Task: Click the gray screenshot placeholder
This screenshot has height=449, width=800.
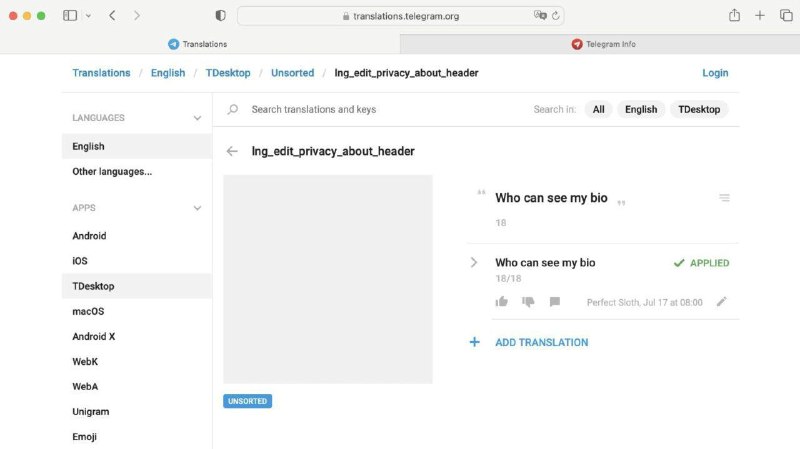Action: pos(328,279)
